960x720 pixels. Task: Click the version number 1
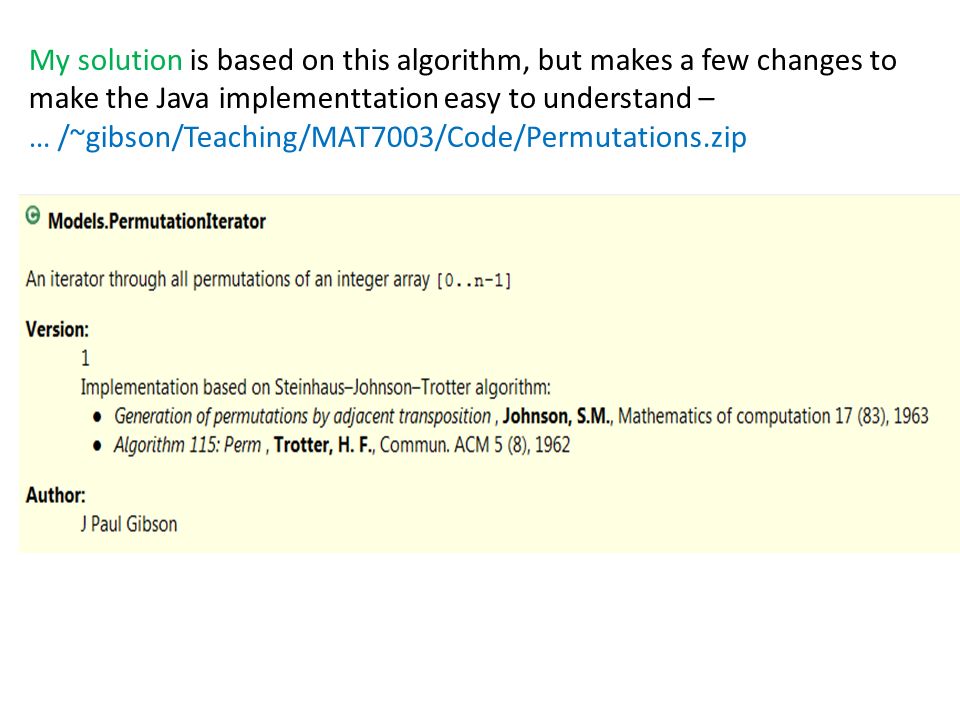pyautogui.click(x=85, y=358)
